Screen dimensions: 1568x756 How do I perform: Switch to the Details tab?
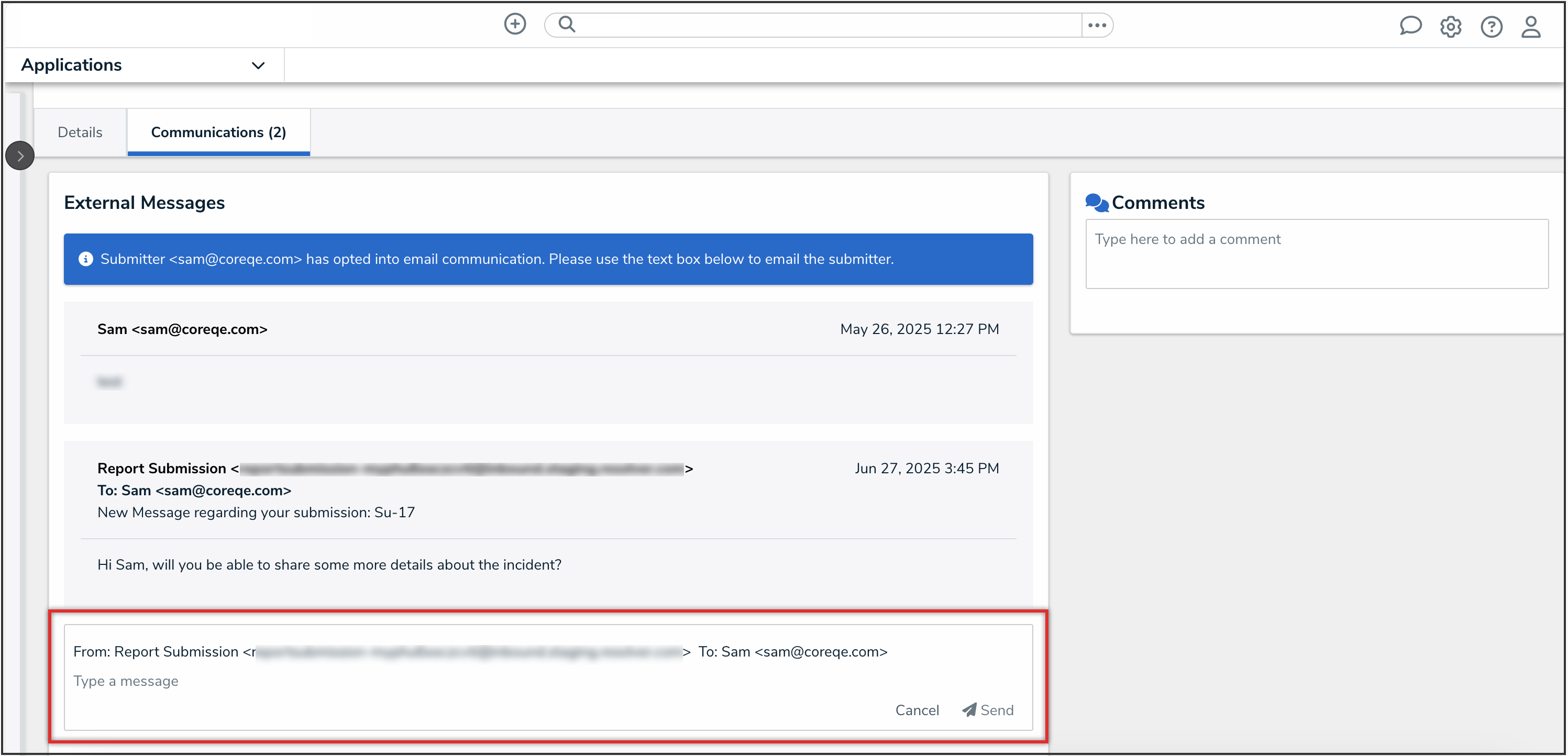click(x=79, y=131)
